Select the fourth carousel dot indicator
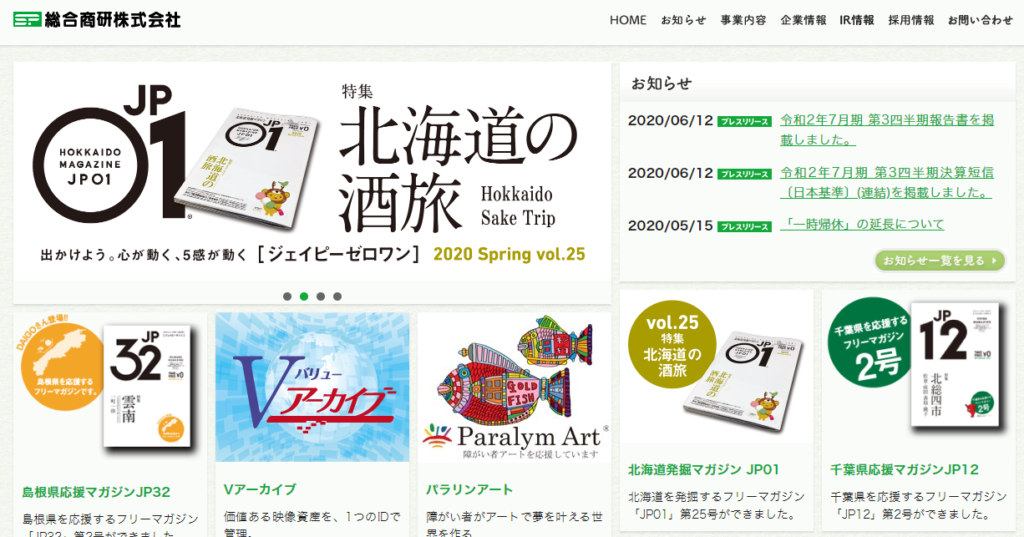The height and width of the screenshot is (537, 1024). click(338, 297)
